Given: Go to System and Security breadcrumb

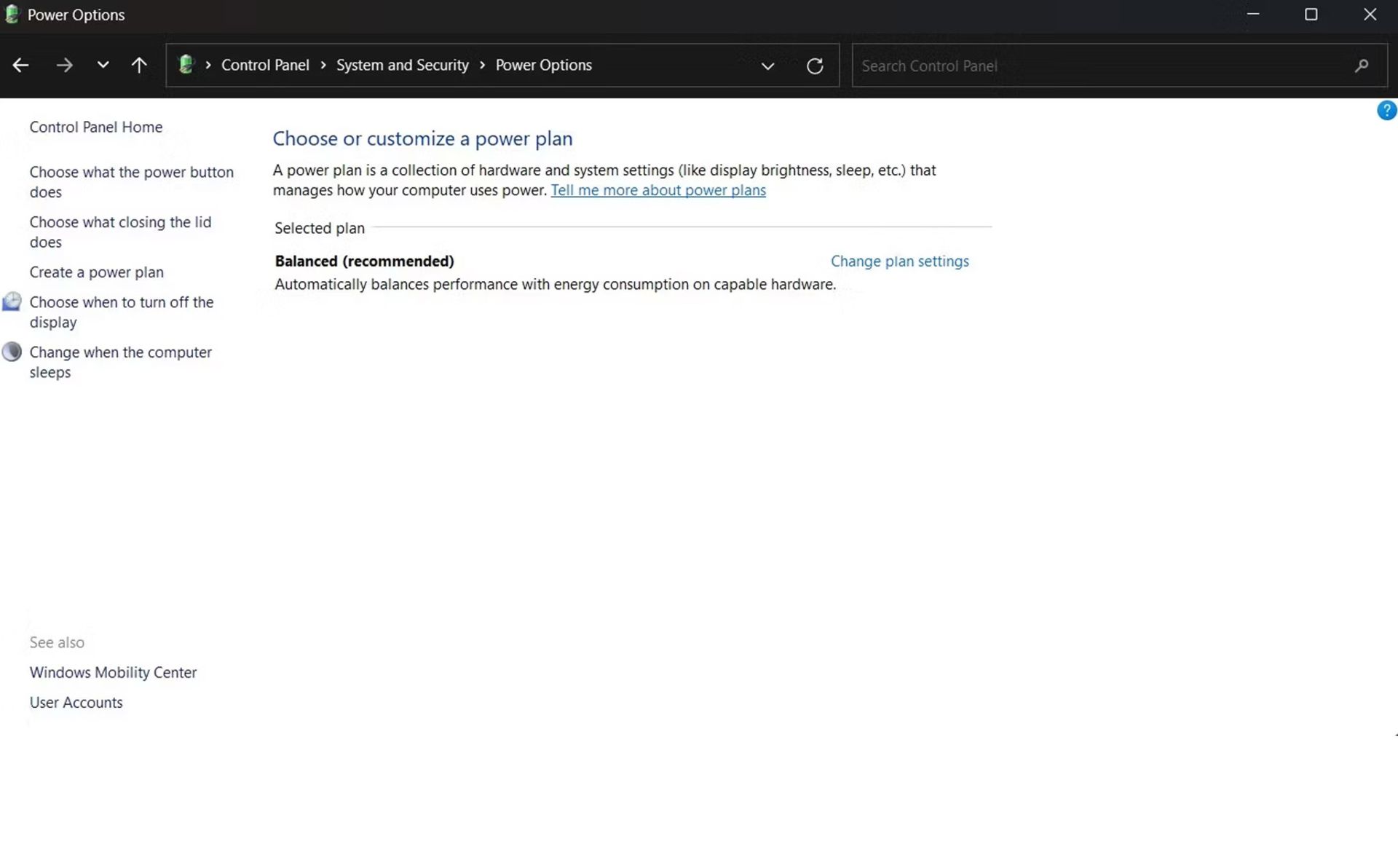Looking at the screenshot, I should pos(402,66).
